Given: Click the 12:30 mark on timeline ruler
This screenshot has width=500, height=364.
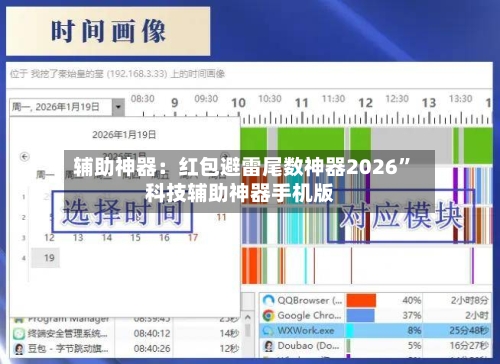Looking at the screenshot, I should pos(397,99).
